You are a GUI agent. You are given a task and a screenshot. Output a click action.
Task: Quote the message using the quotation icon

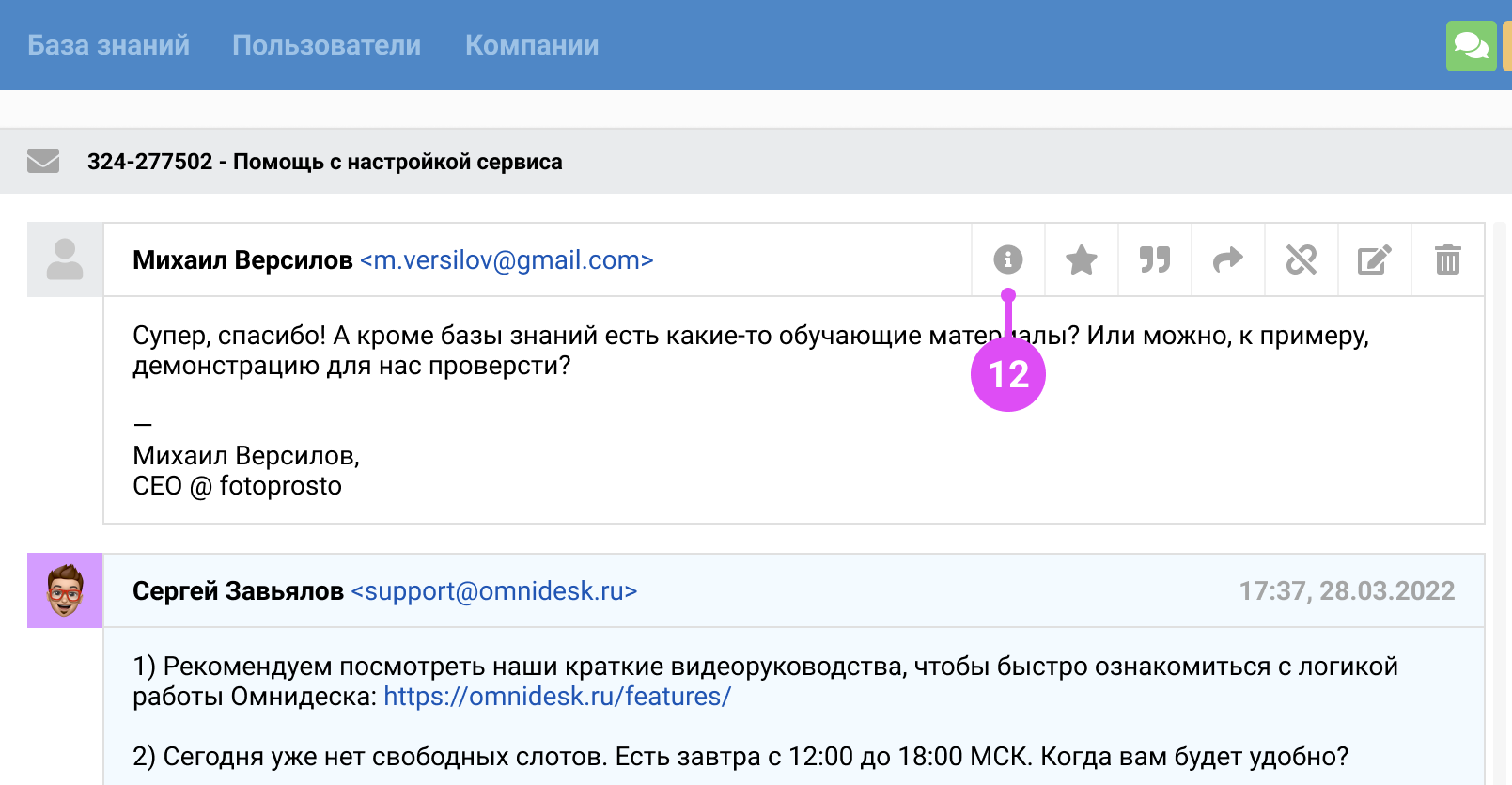coord(1155,259)
